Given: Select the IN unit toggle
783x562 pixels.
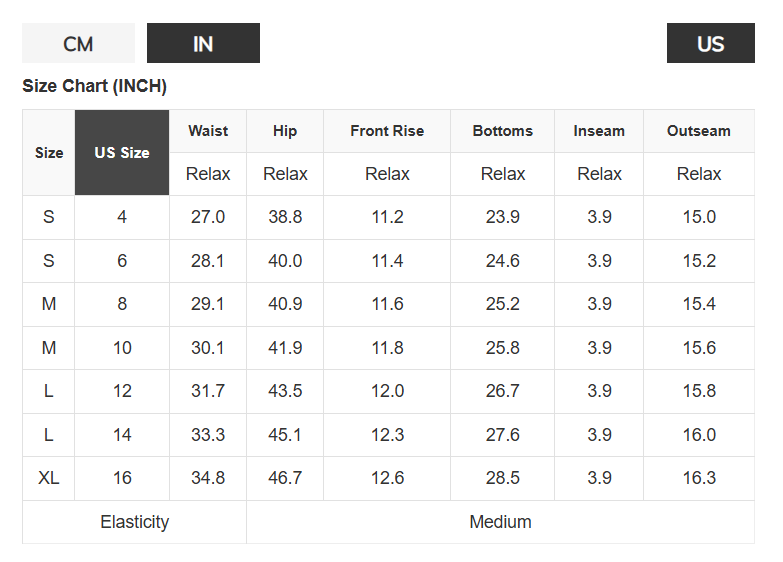Looking at the screenshot, I should (203, 43).
